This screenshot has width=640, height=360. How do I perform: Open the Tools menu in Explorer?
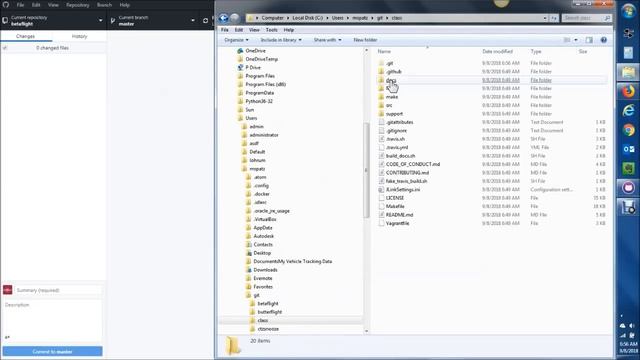click(x=271, y=30)
